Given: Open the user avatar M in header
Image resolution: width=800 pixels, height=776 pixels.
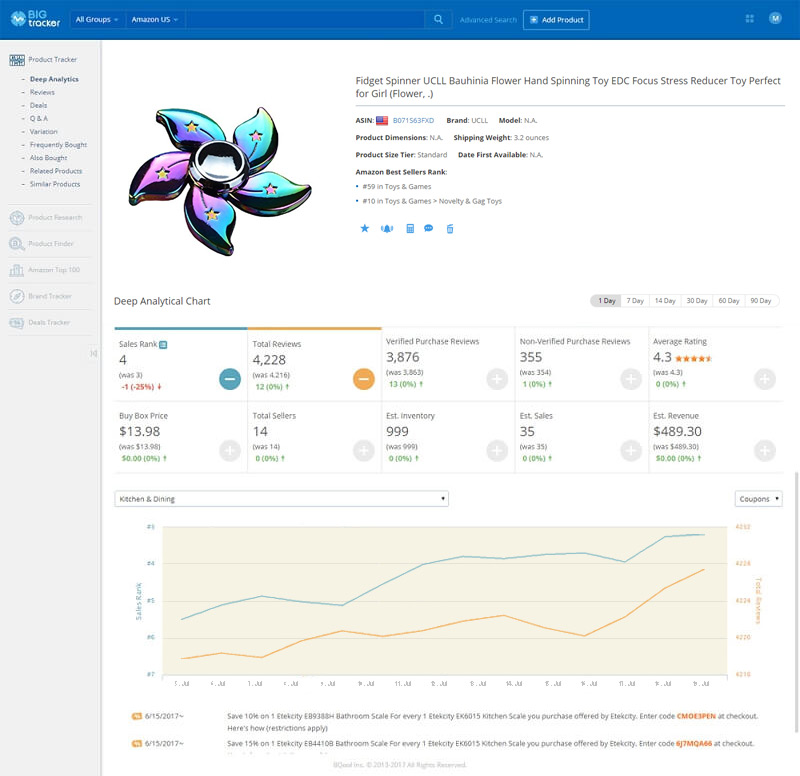Looking at the screenshot, I should [x=775, y=19].
